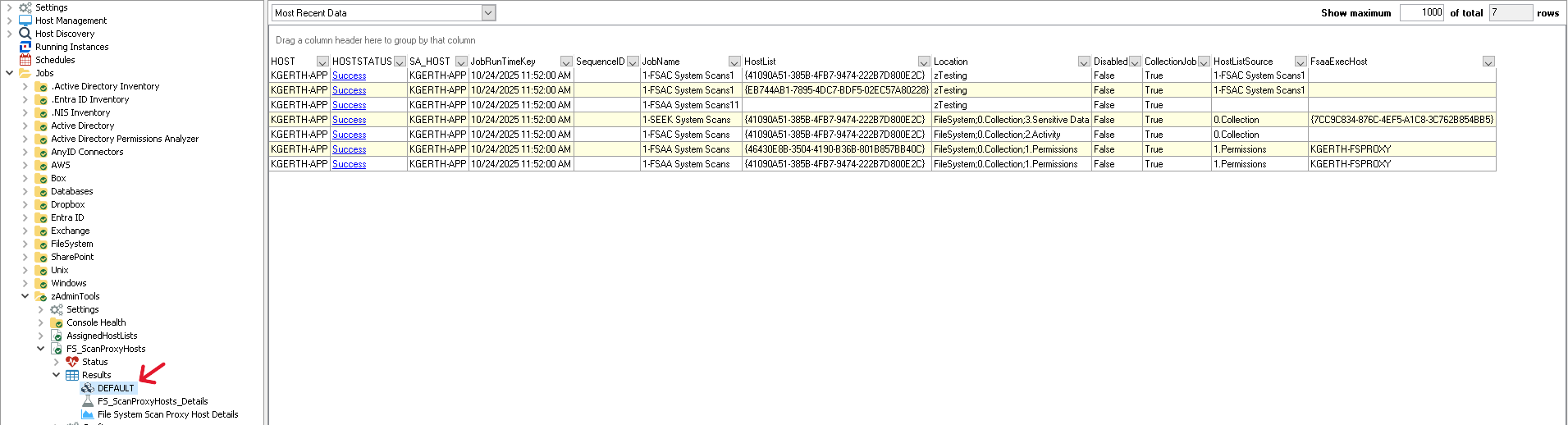Image resolution: width=1568 pixels, height=425 pixels.
Task: Select the DEFAULT results view
Action: tap(115, 388)
